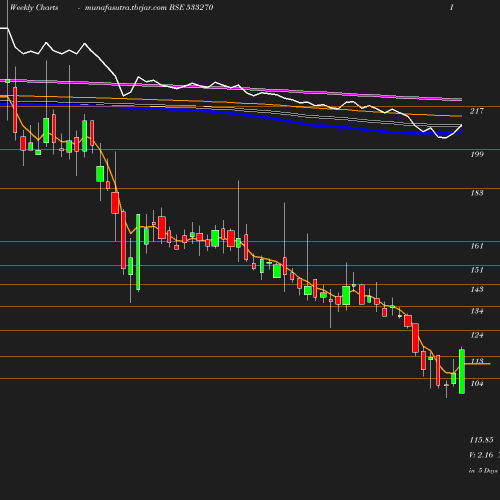Click the 'V: 2.16' volume value
Image resolution: width=500 pixels, height=500 pixels.
pos(481,455)
